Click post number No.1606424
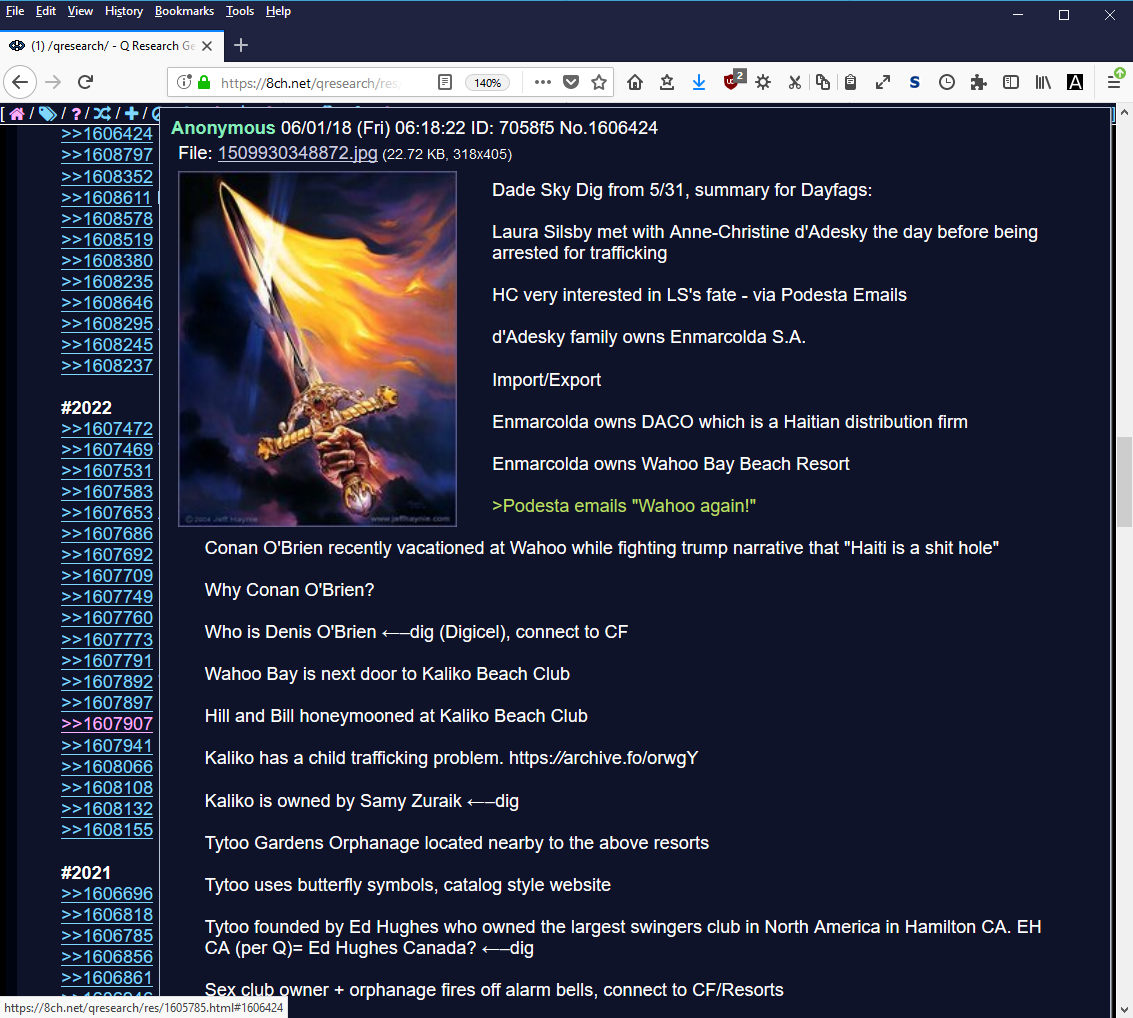This screenshot has height=1018, width=1133. coord(608,128)
